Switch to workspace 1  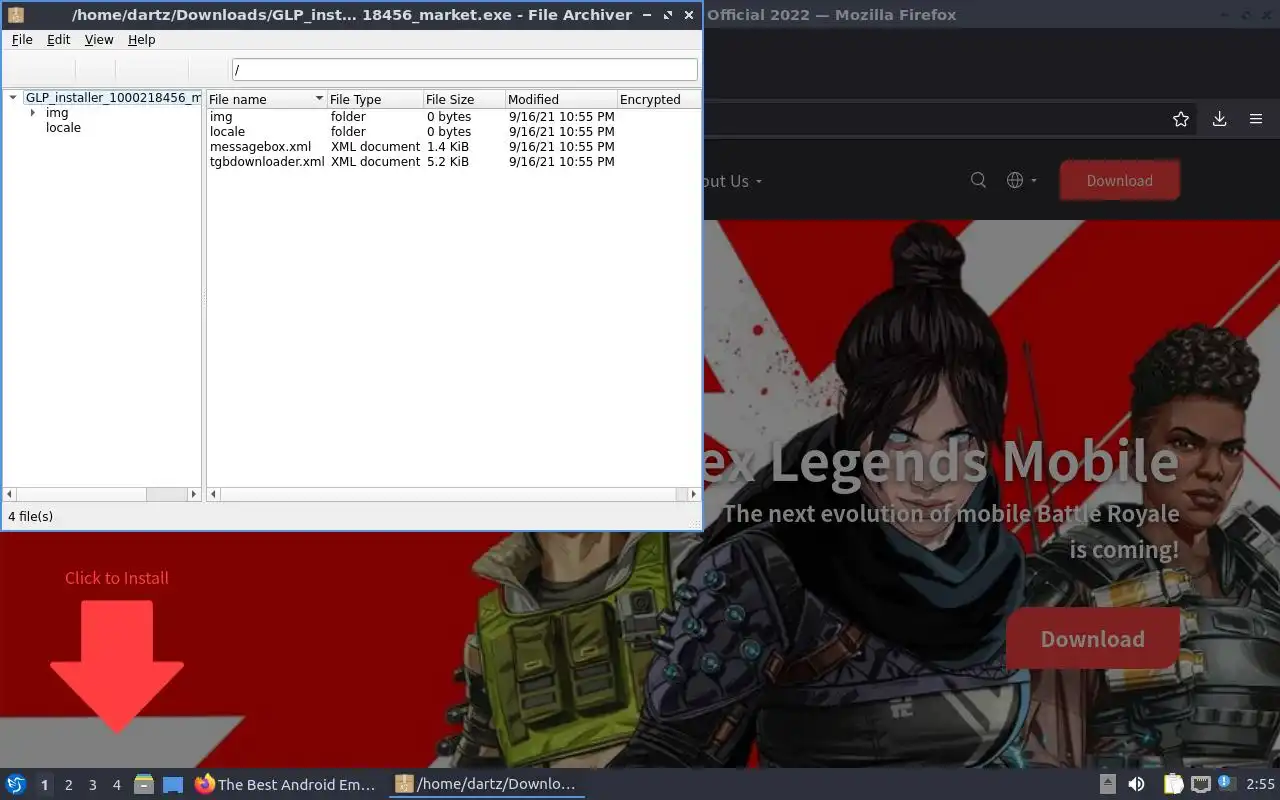click(44, 785)
